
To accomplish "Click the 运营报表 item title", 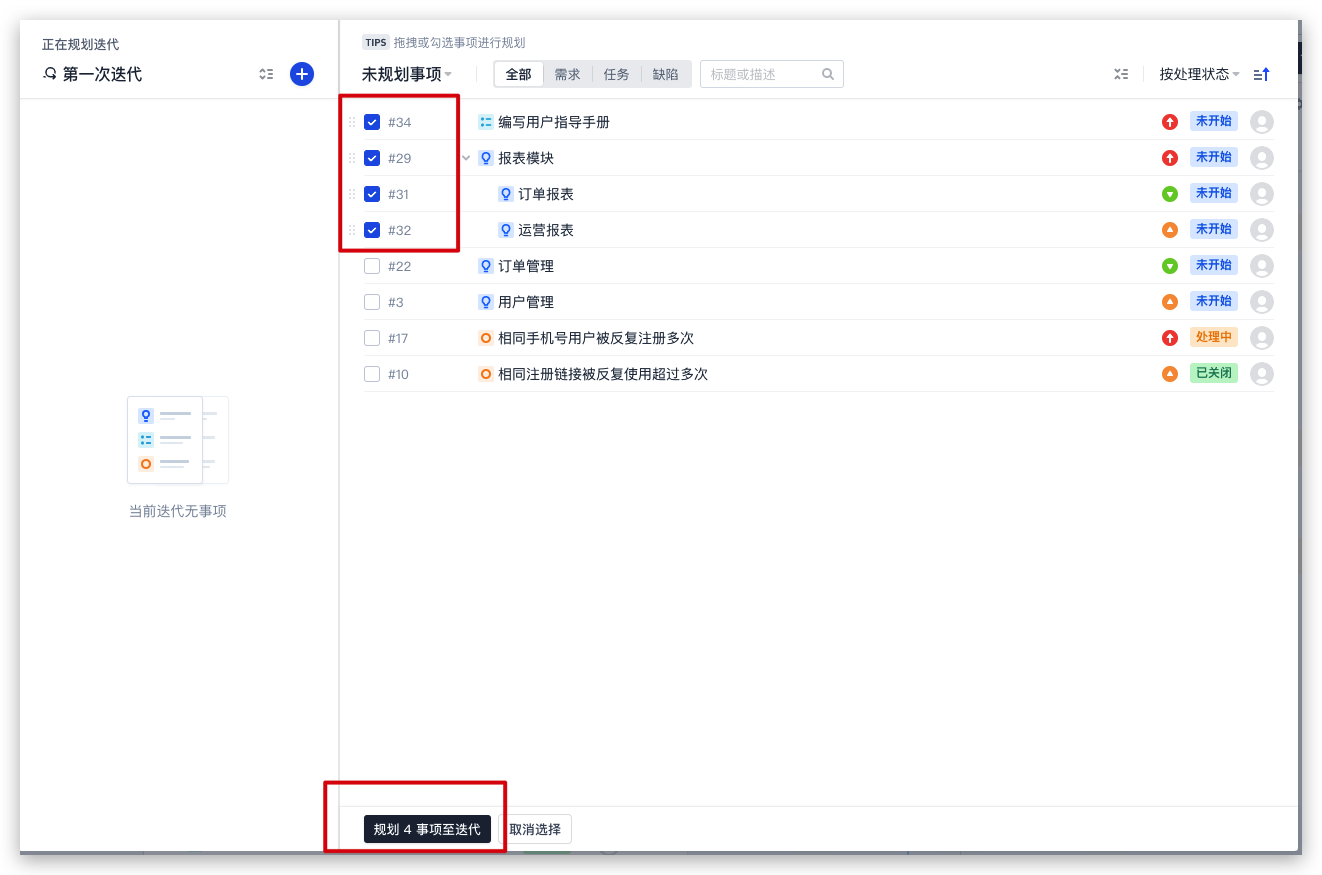I will click(546, 230).
